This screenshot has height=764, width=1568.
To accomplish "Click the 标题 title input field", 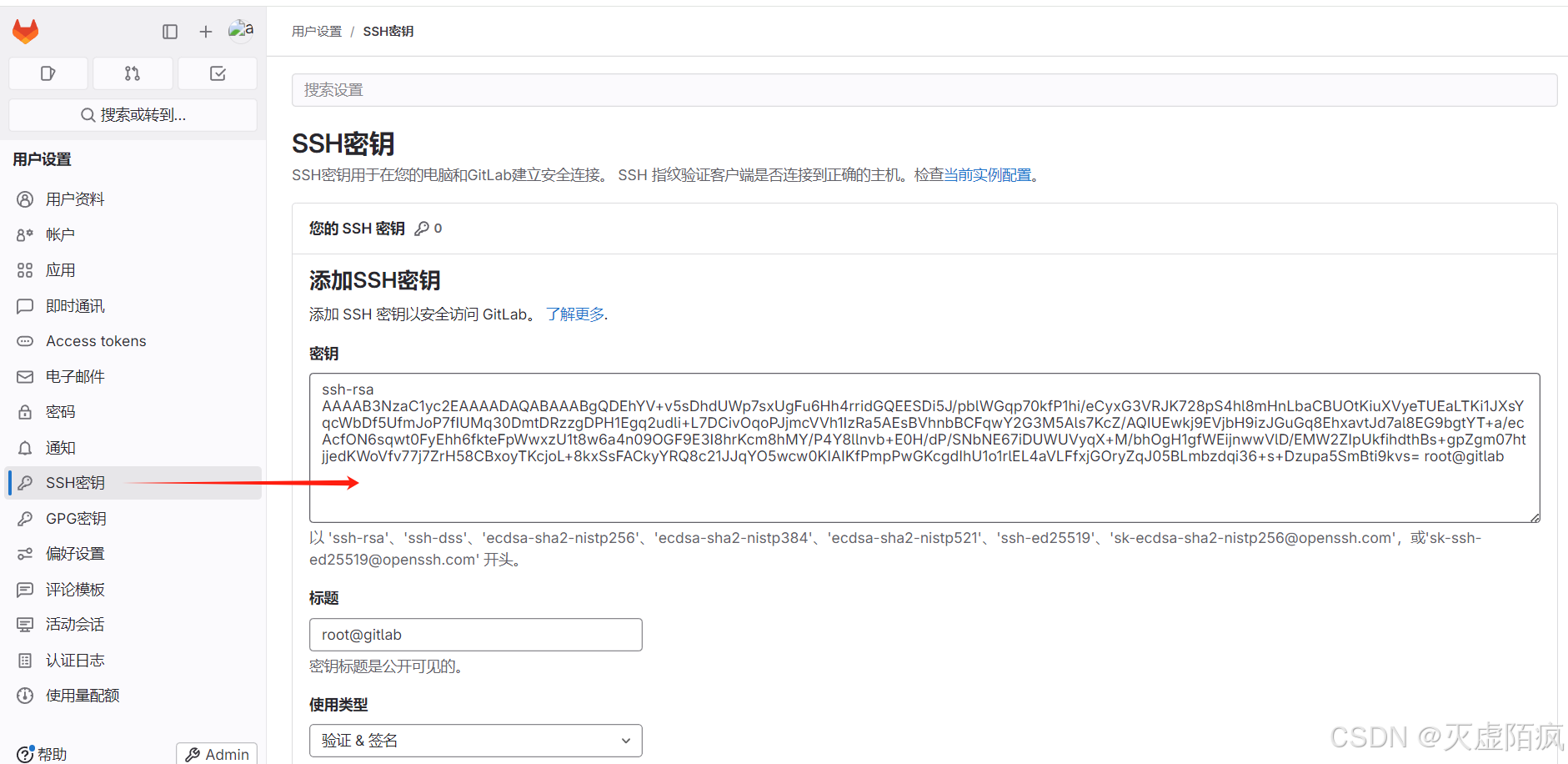I will (475, 635).
